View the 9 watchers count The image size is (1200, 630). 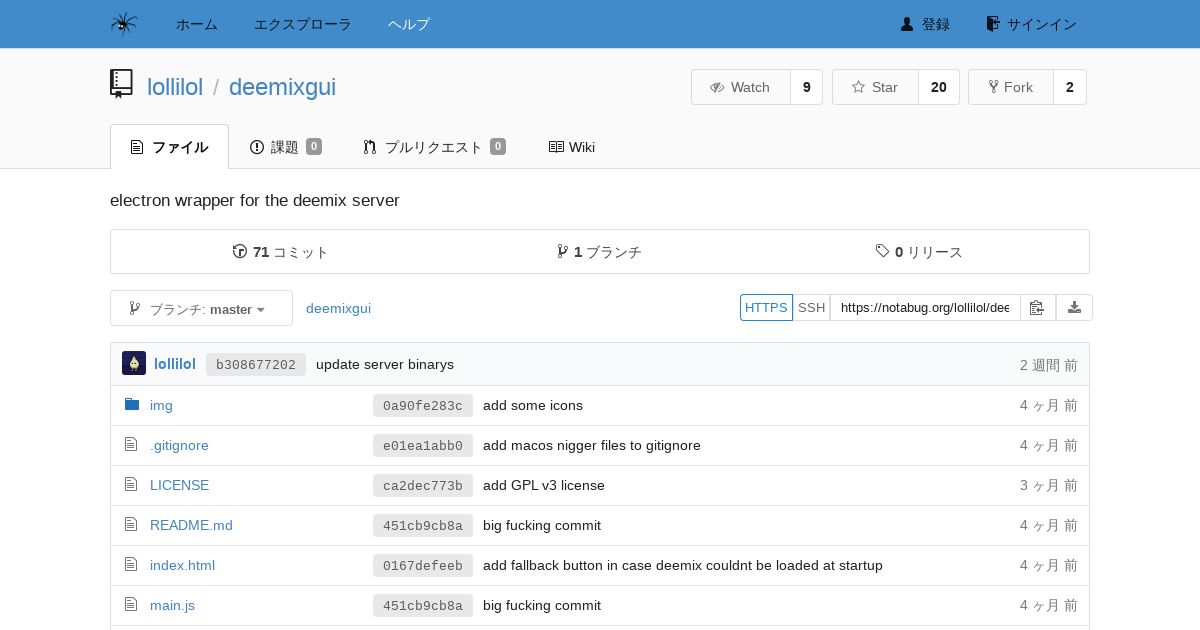807,87
